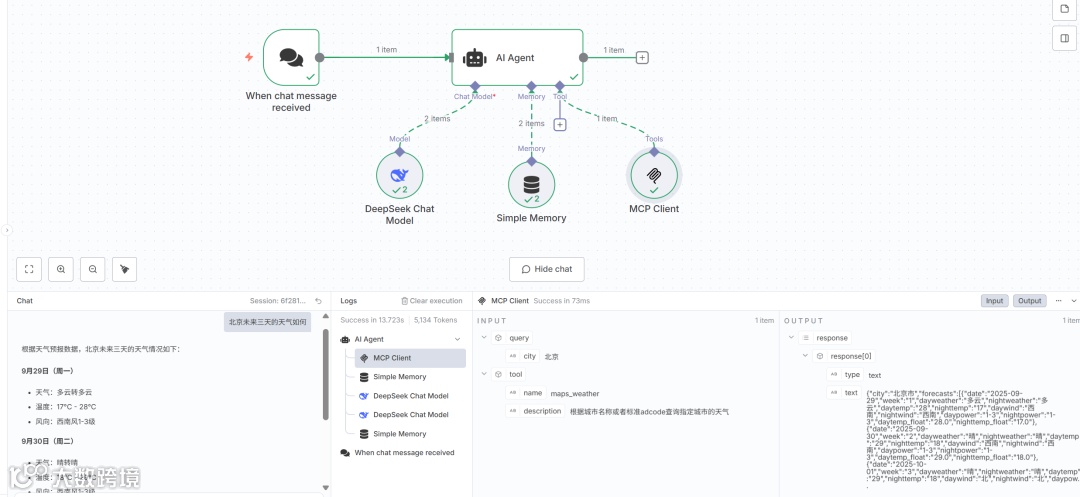The width and height of the screenshot is (1080, 497).
Task: Click the Success in 73ms status
Action: point(561,301)
